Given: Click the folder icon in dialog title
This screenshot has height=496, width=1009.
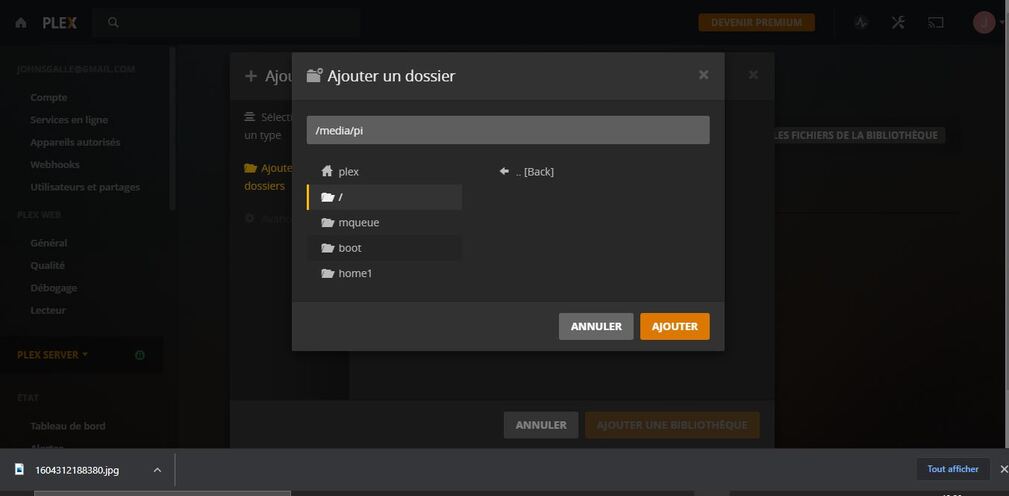Looking at the screenshot, I should [x=314, y=75].
